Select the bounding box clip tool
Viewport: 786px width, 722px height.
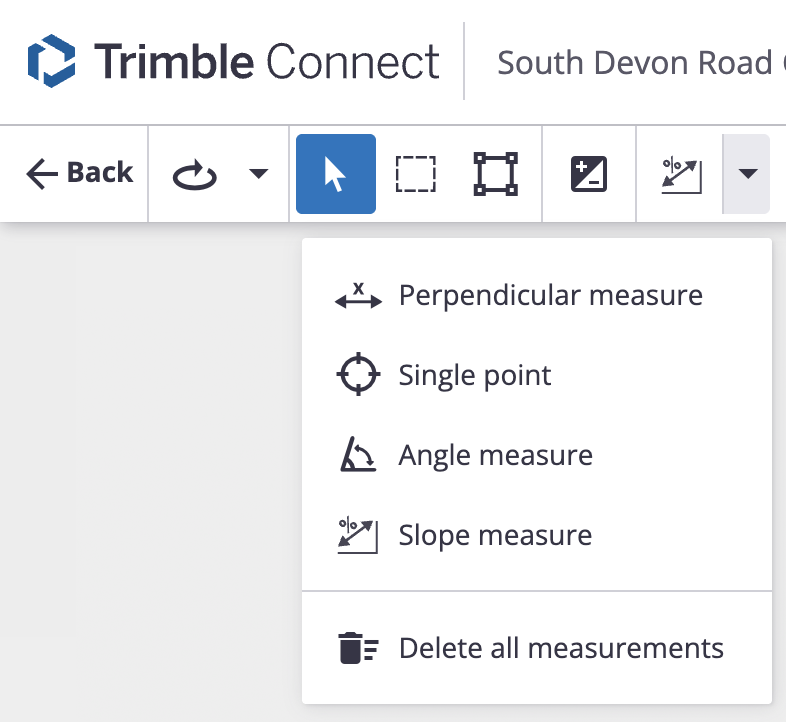point(496,173)
